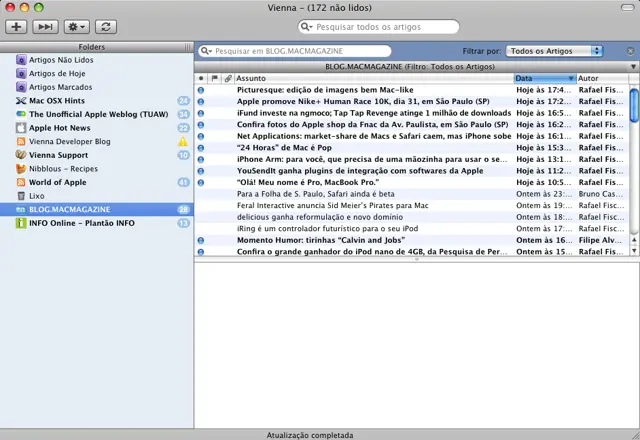This screenshot has width=640, height=440.
Task: Toggle unread dot on iPhone Arm article
Action: click(201, 160)
